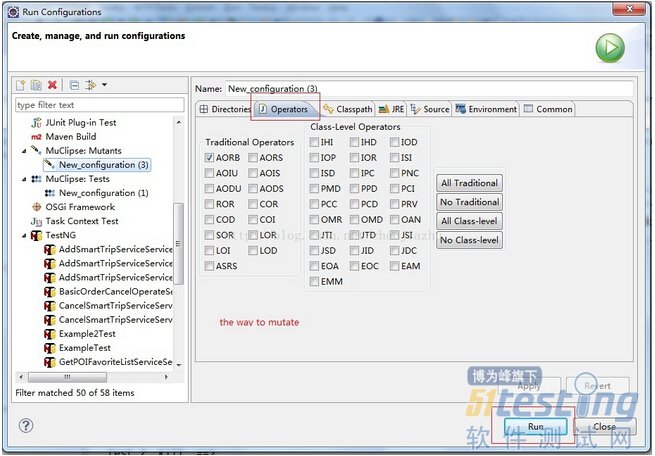The width and height of the screenshot is (655, 456).
Task: Click the tree scroll right arrow
Action: pos(166,377)
